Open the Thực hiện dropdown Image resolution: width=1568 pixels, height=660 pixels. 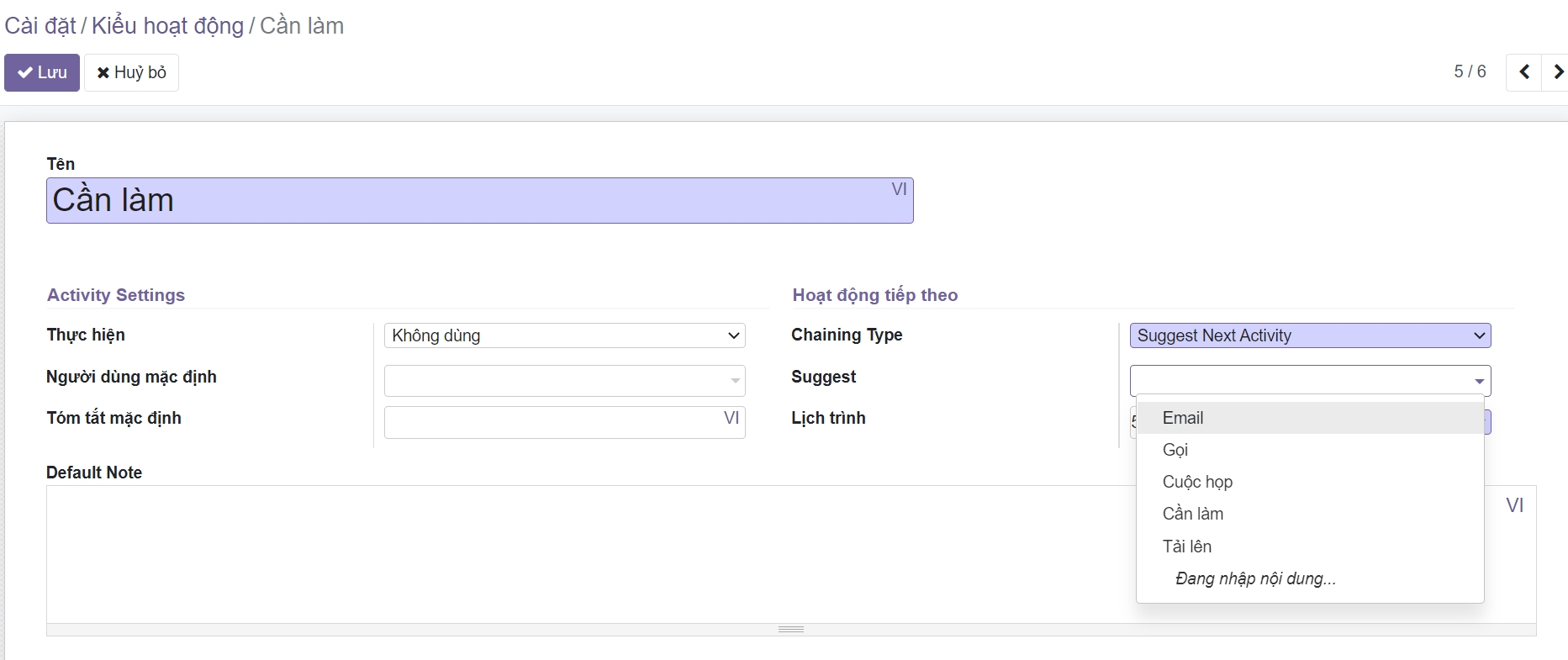click(x=564, y=335)
